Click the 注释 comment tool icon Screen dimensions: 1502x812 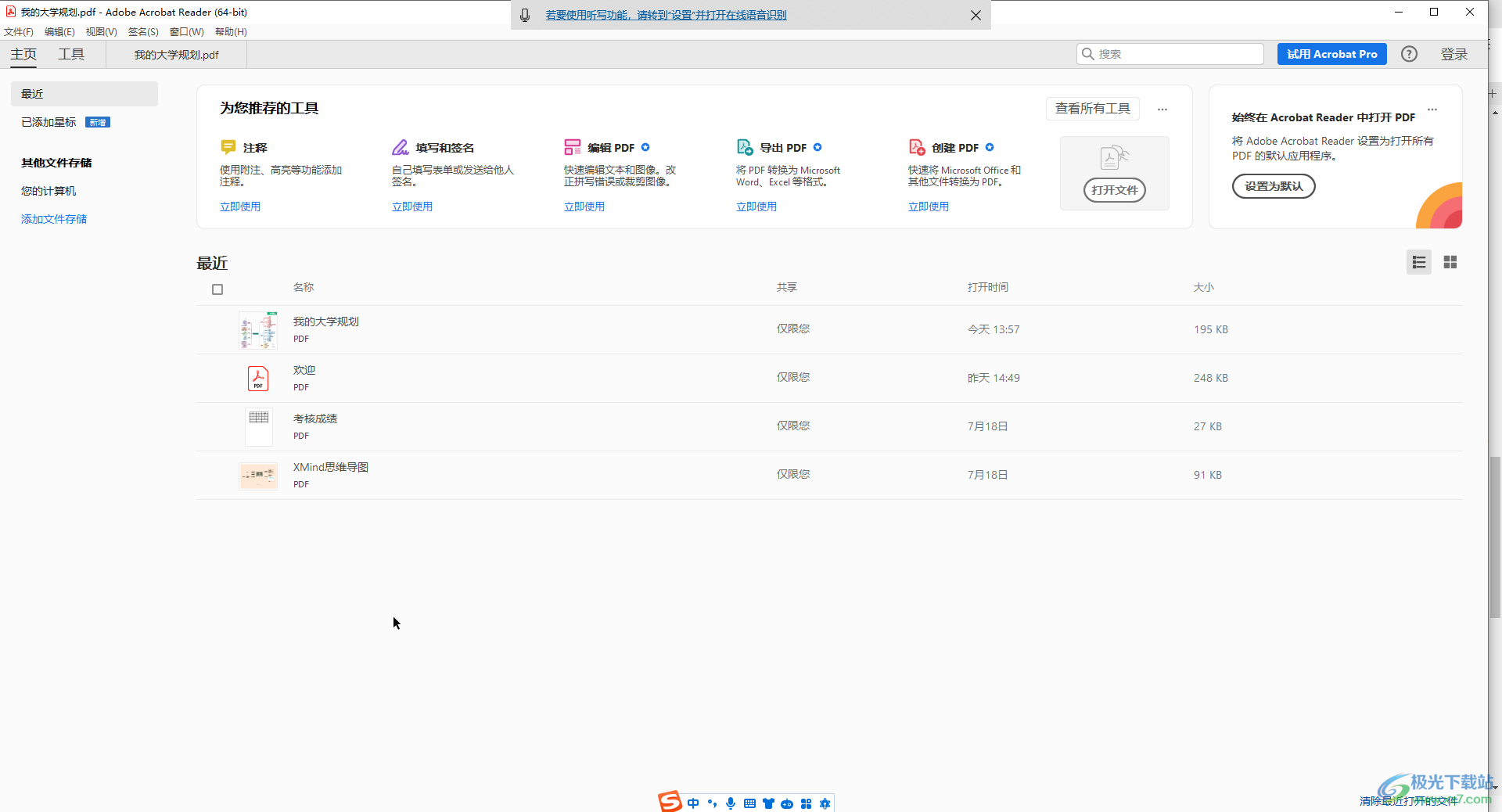tap(228, 147)
